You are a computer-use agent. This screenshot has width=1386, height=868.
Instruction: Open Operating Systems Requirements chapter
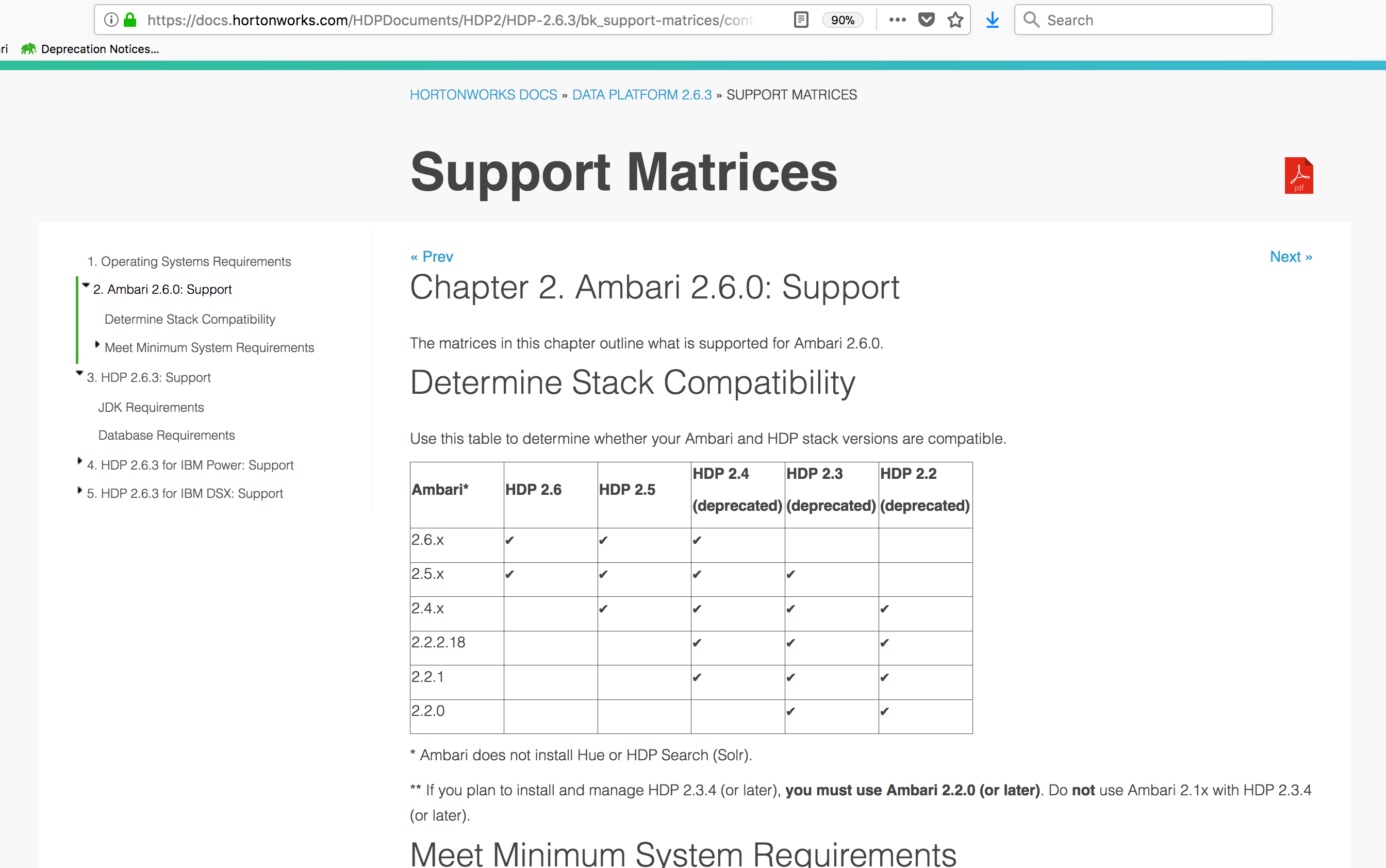click(189, 261)
